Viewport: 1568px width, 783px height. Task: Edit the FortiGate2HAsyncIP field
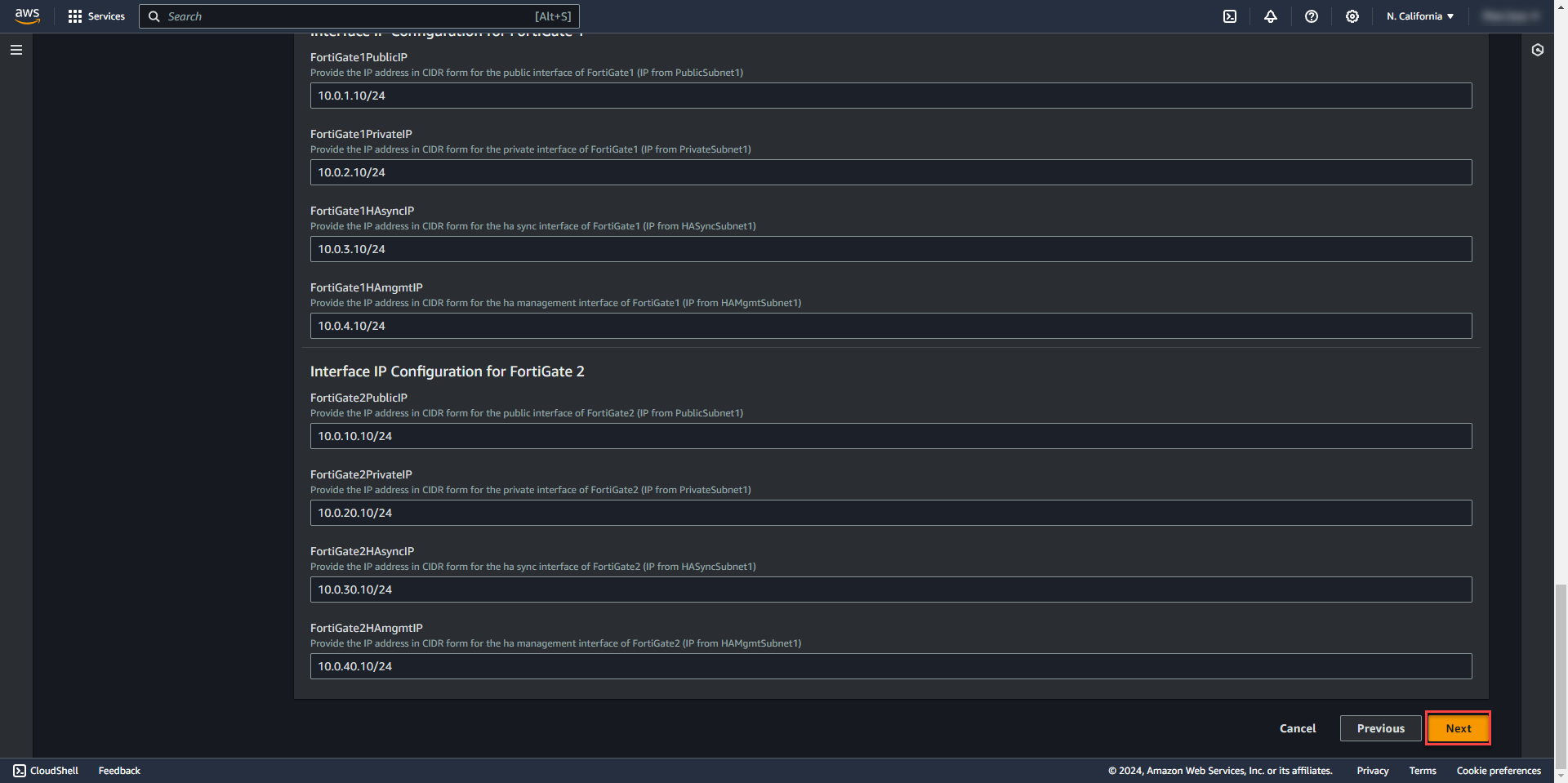(891, 589)
